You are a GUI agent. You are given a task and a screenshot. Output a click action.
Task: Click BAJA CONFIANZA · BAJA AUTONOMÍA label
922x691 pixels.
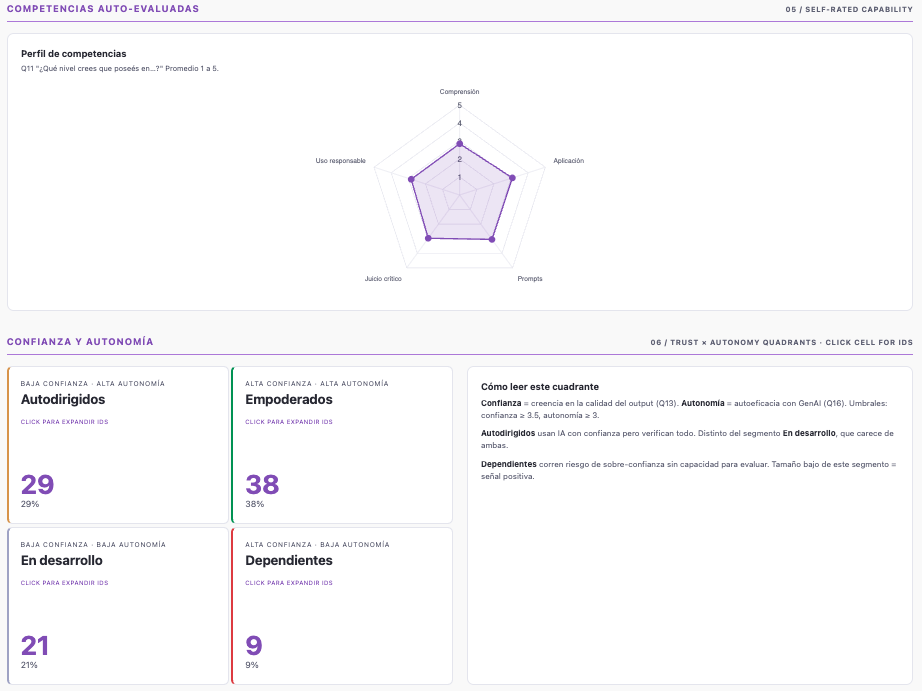(x=93, y=545)
